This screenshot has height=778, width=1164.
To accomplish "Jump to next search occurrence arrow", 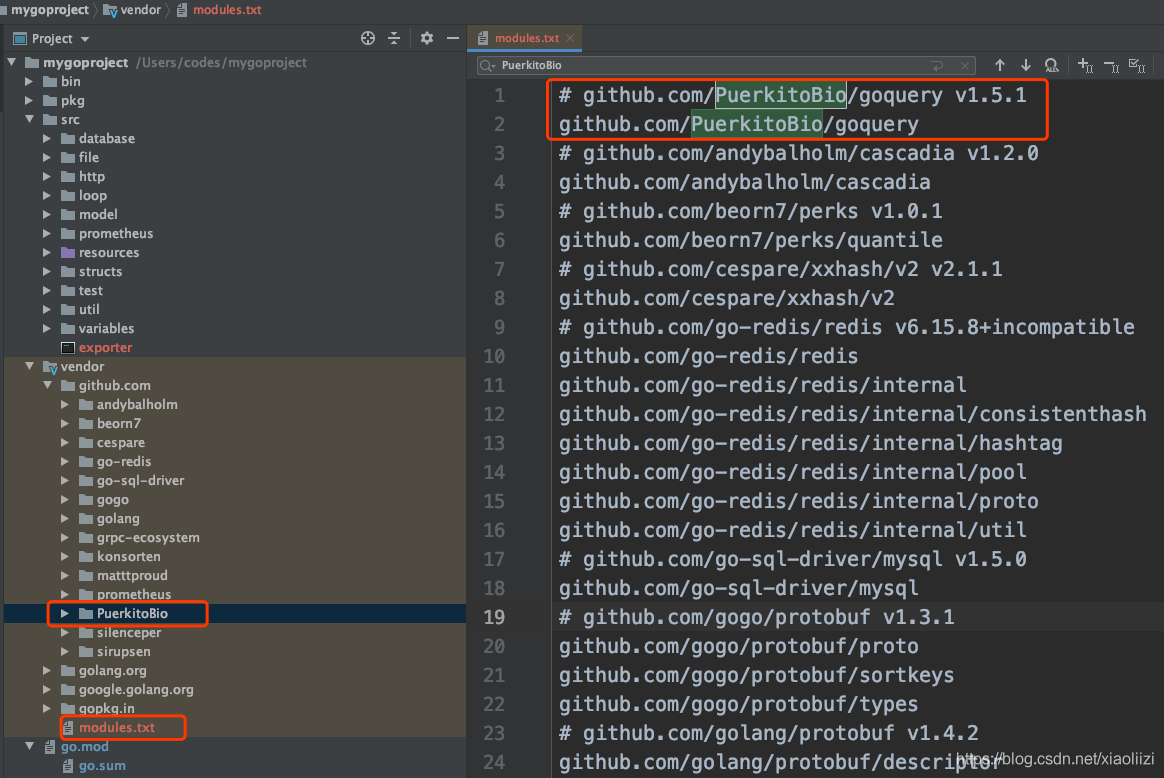I will [1025, 65].
